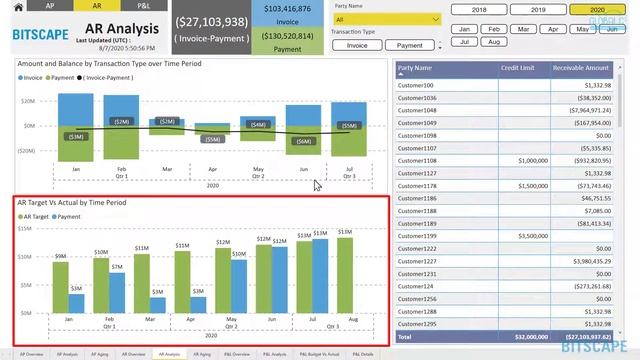Select the Customer1186 row
This screenshot has height=360, width=640.
click(x=504, y=198)
